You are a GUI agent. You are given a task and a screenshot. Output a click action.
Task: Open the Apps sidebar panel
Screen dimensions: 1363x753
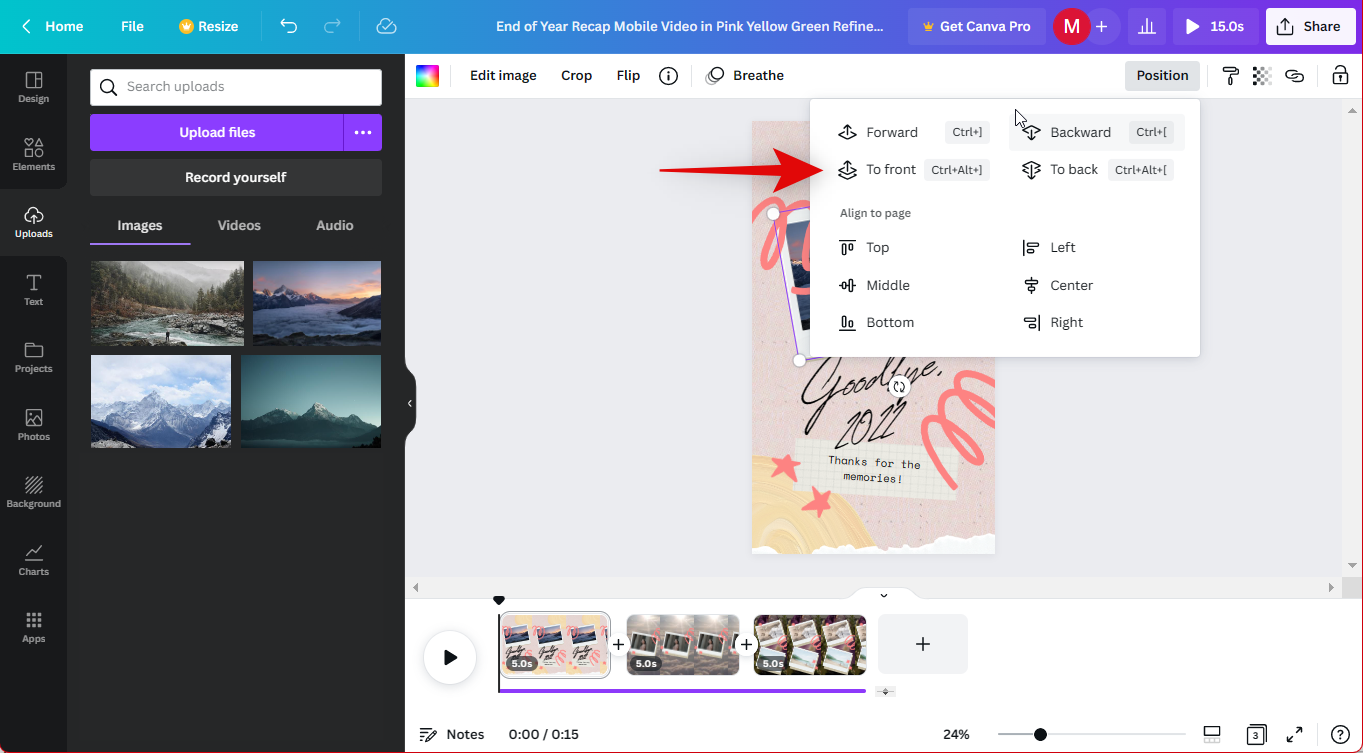pos(33,627)
